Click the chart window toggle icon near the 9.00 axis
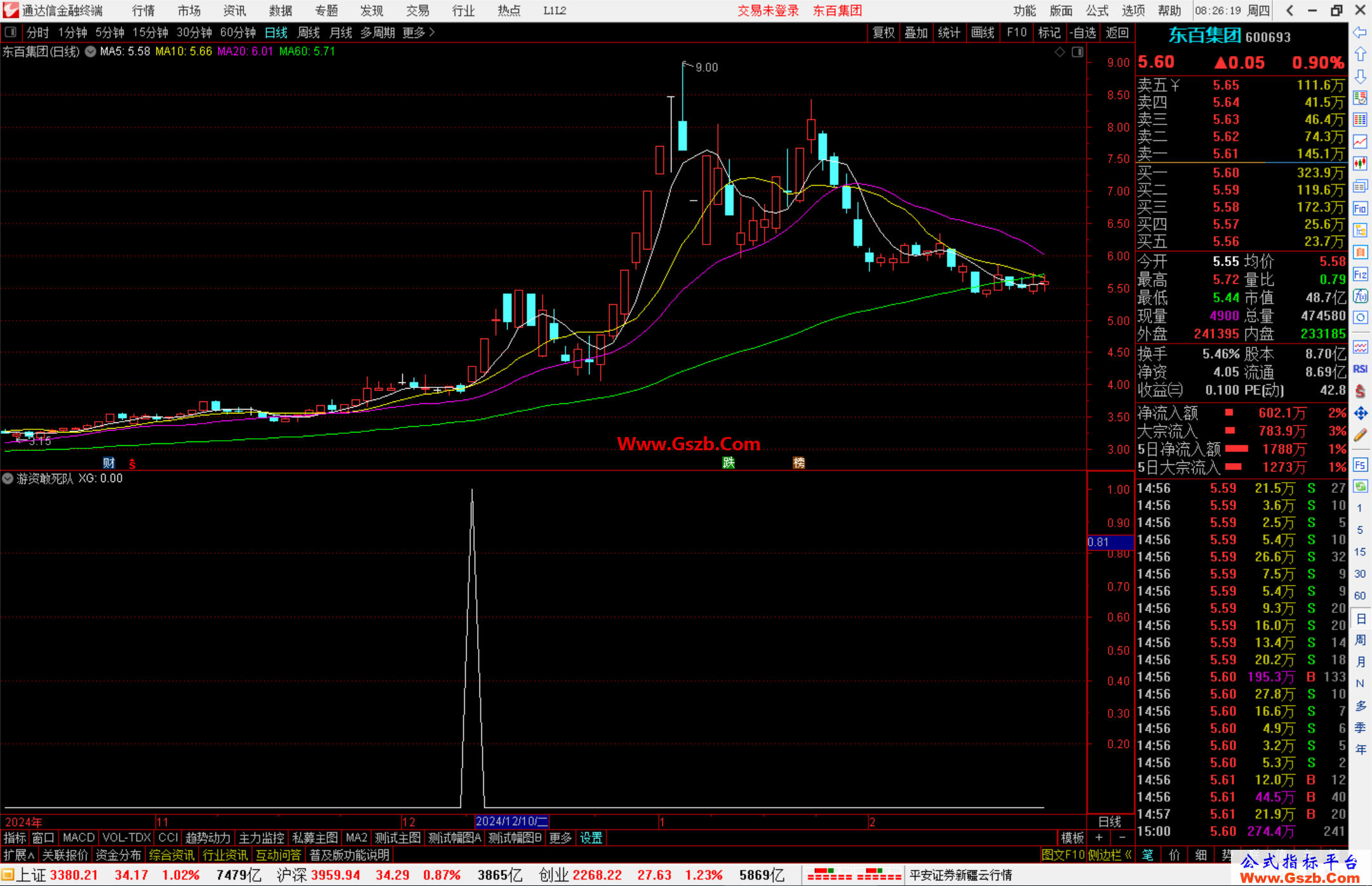1372x886 pixels. pyautogui.click(x=1077, y=52)
